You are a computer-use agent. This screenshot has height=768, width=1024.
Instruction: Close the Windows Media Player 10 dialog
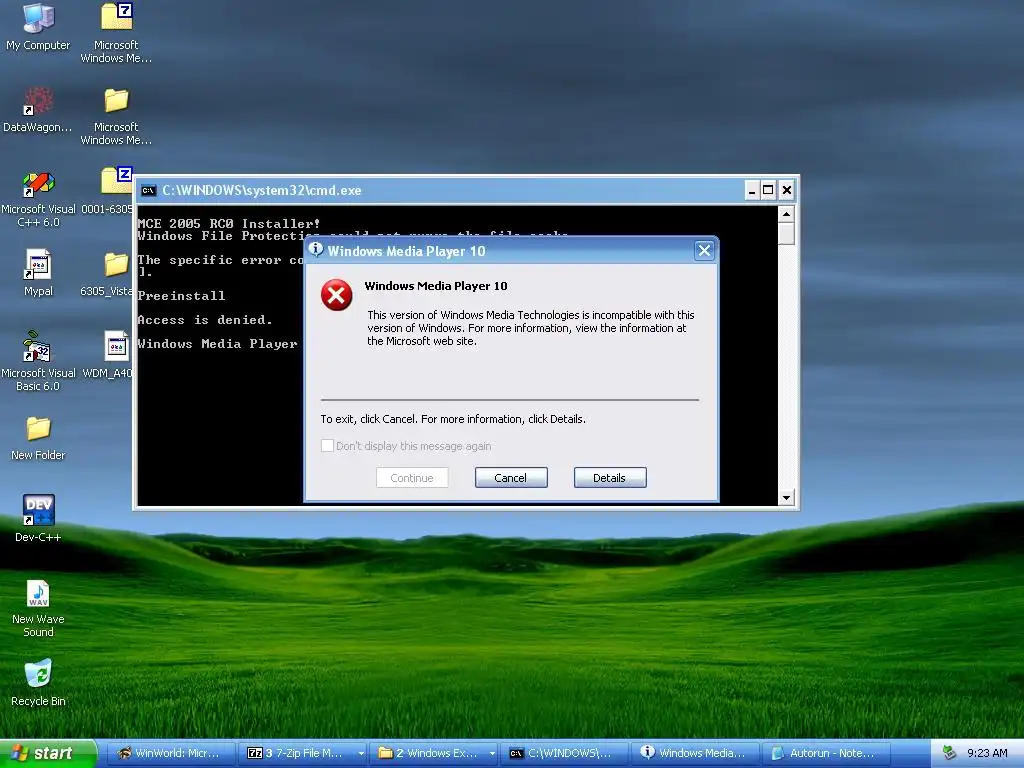point(704,251)
